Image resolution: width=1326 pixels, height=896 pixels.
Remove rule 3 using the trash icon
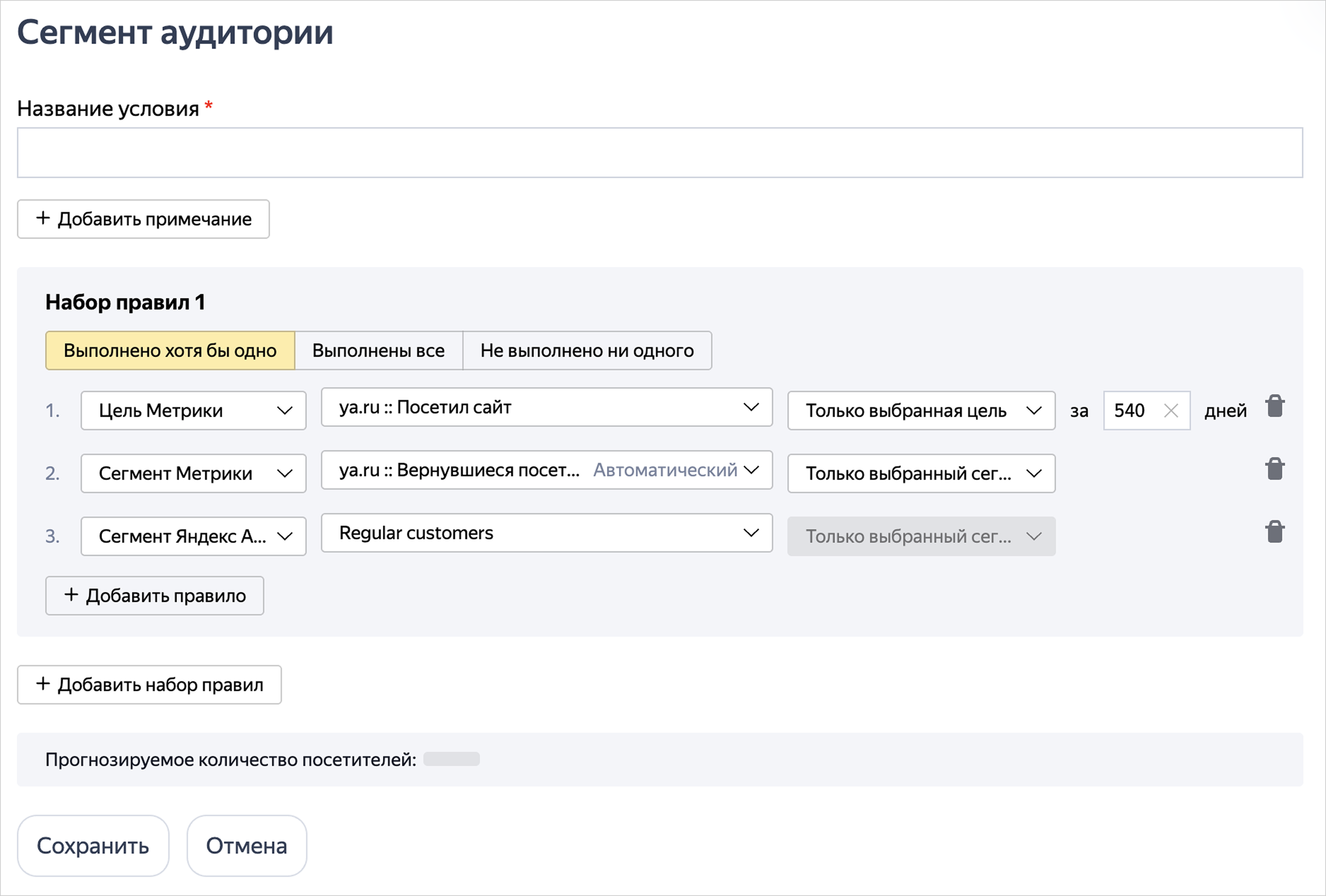[1275, 532]
